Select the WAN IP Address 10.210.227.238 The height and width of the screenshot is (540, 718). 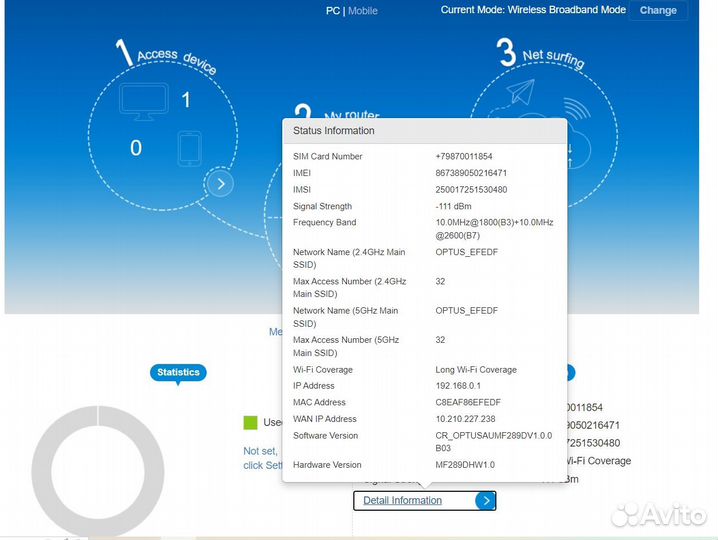[x=465, y=419]
